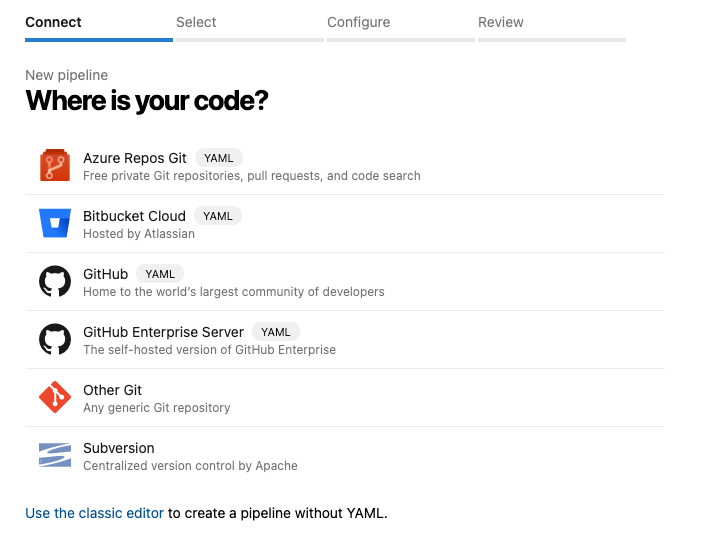Click the 'Hosted by Atlassian' description
The image size is (711, 541).
coord(139,234)
